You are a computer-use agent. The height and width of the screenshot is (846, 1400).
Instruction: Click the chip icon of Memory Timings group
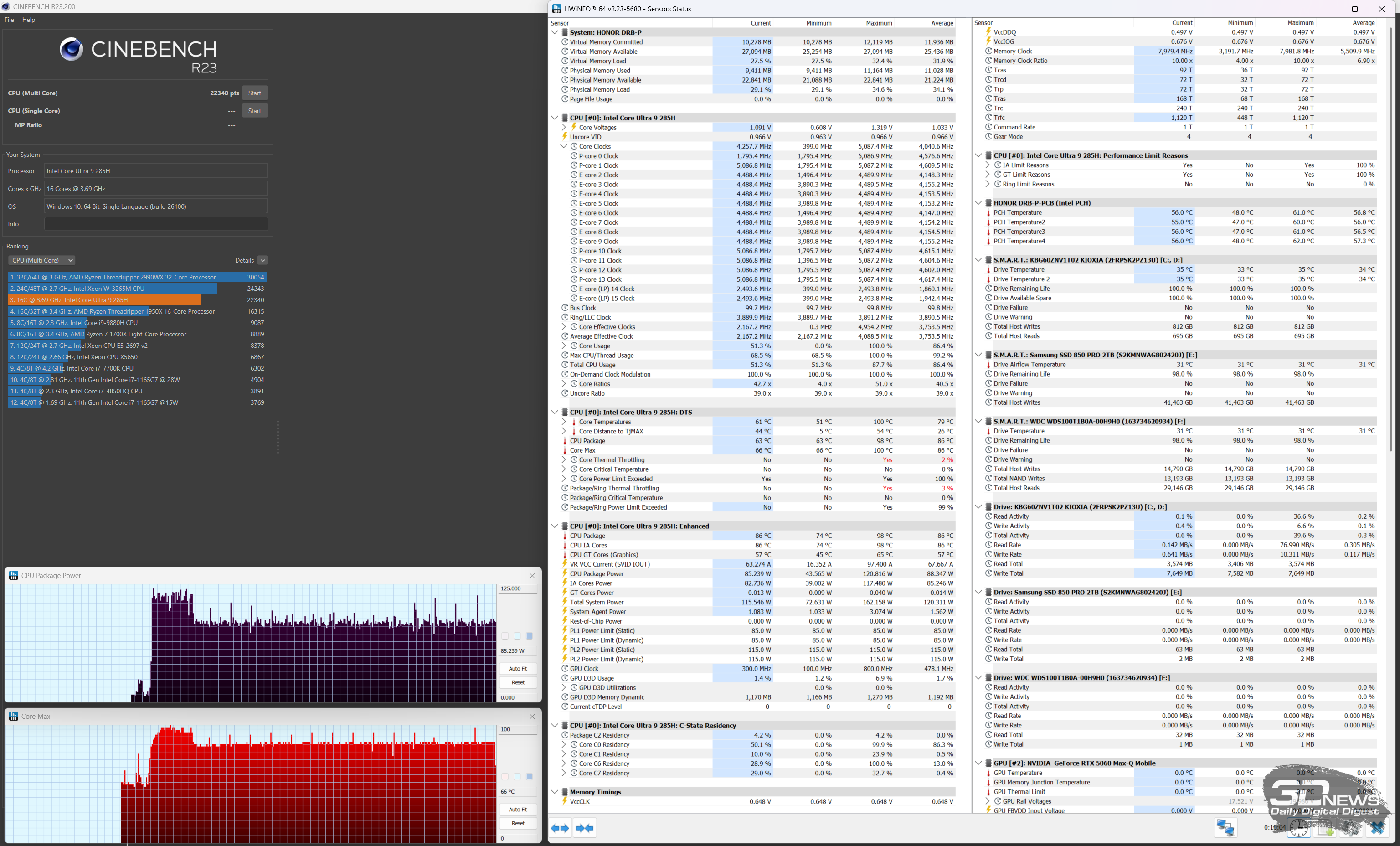(x=565, y=792)
